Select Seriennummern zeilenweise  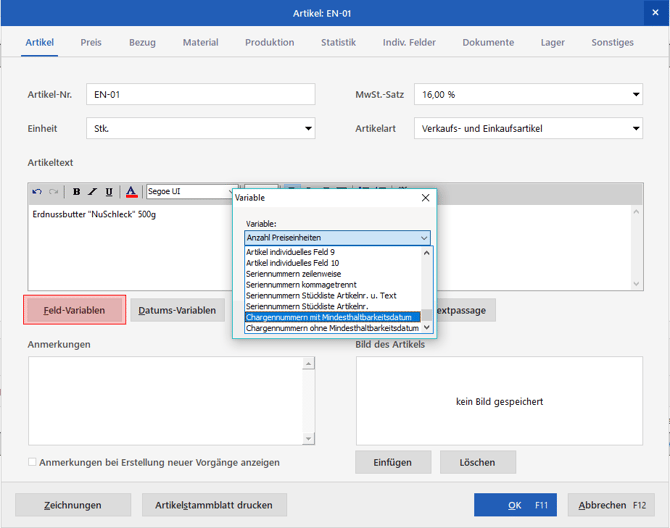point(333,274)
